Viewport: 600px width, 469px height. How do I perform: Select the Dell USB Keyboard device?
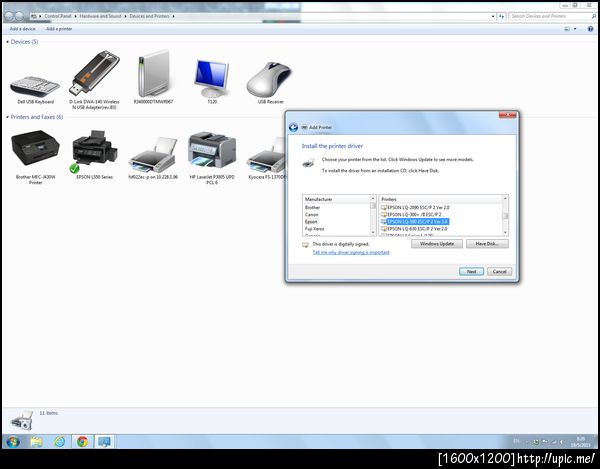point(35,89)
